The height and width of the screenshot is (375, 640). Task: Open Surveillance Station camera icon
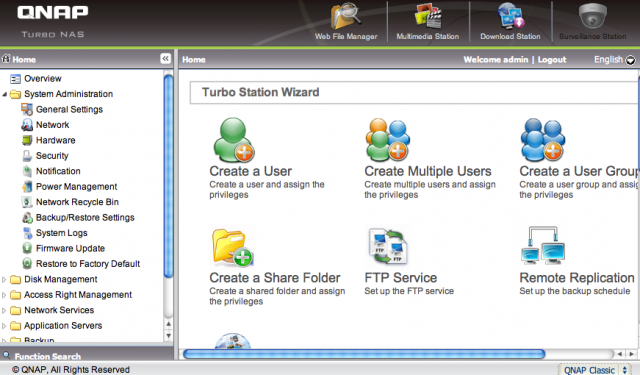(593, 16)
